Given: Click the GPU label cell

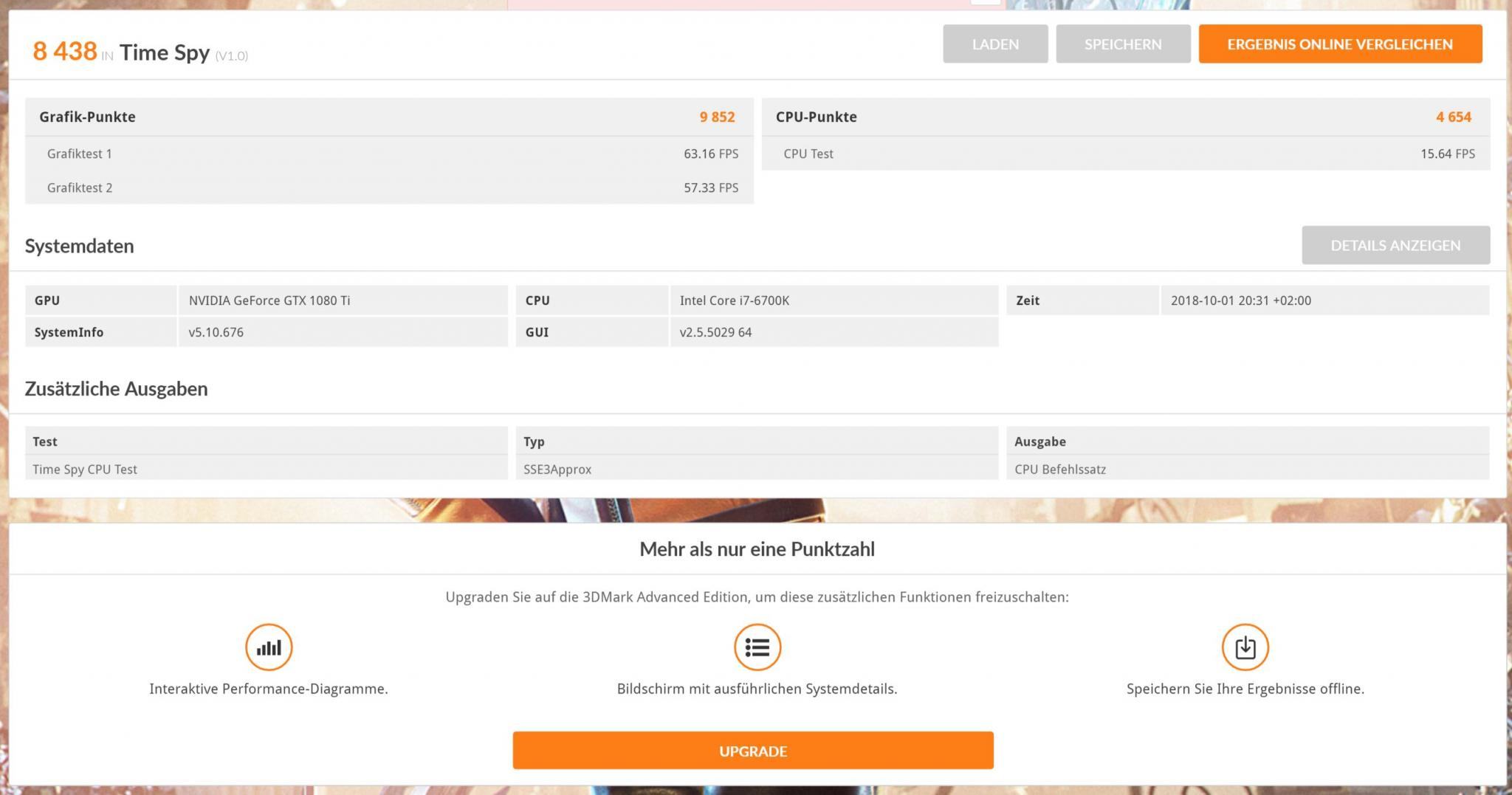Looking at the screenshot, I should pyautogui.click(x=101, y=300).
